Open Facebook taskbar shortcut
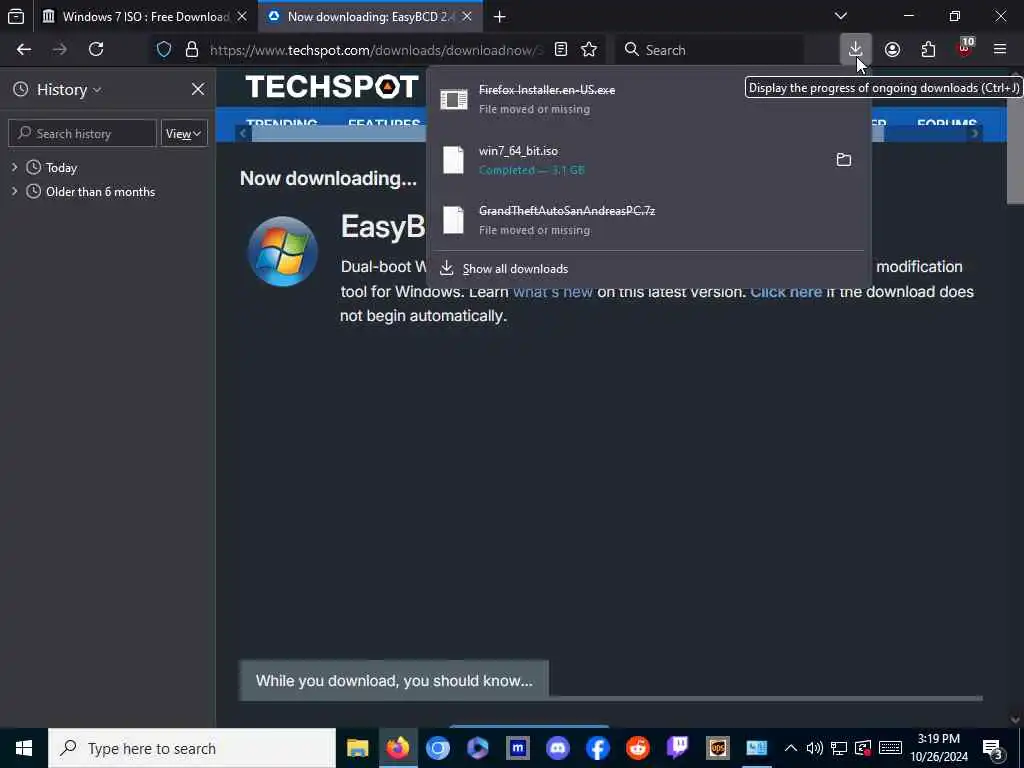 pos(598,748)
